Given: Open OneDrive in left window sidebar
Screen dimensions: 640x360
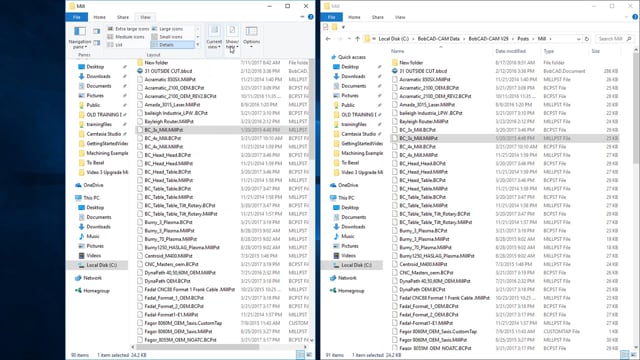Looking at the screenshot, I should (93, 185).
